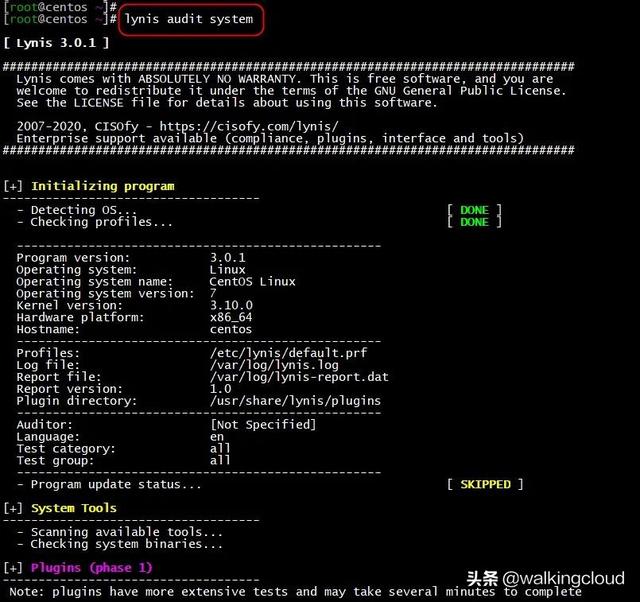Click the program version value 3.0.1
The width and height of the screenshot is (640, 602).
pos(228,258)
